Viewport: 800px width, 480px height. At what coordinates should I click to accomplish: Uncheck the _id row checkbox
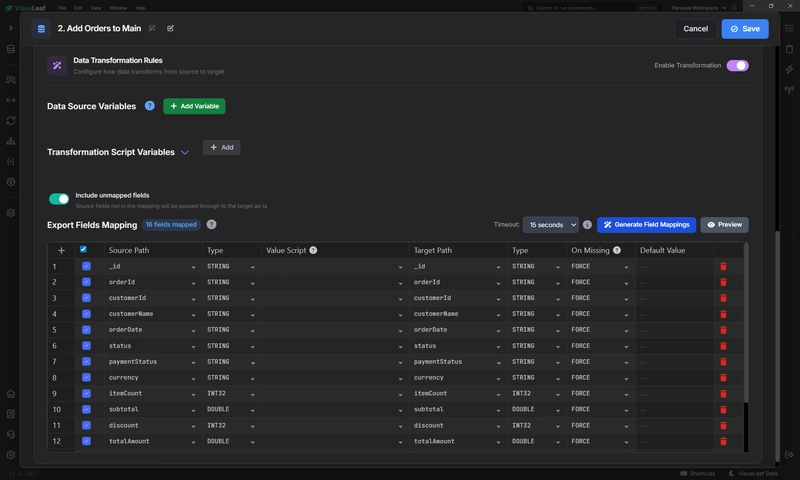86,266
